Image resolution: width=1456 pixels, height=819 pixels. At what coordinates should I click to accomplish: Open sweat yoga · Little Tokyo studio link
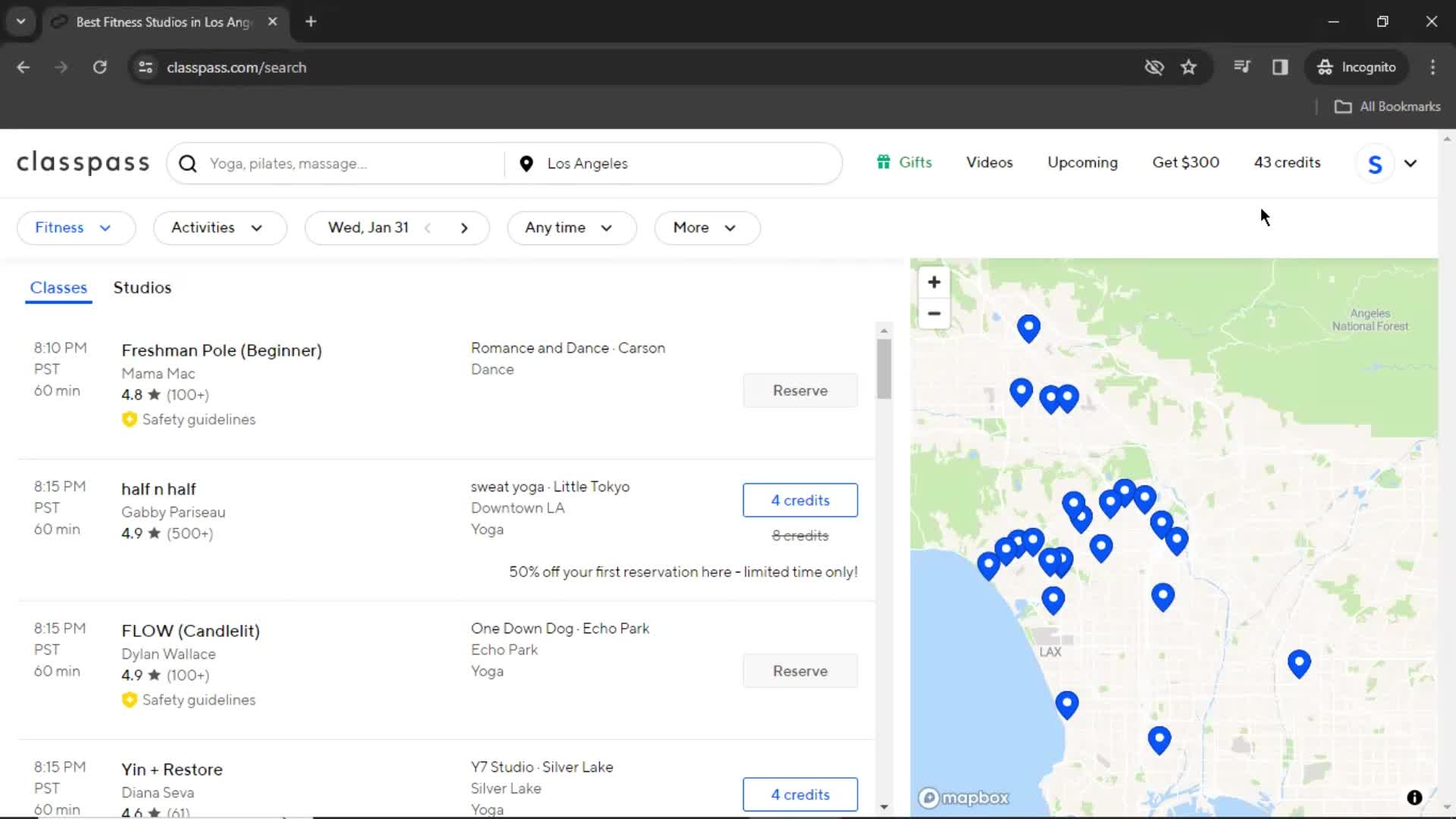click(550, 487)
